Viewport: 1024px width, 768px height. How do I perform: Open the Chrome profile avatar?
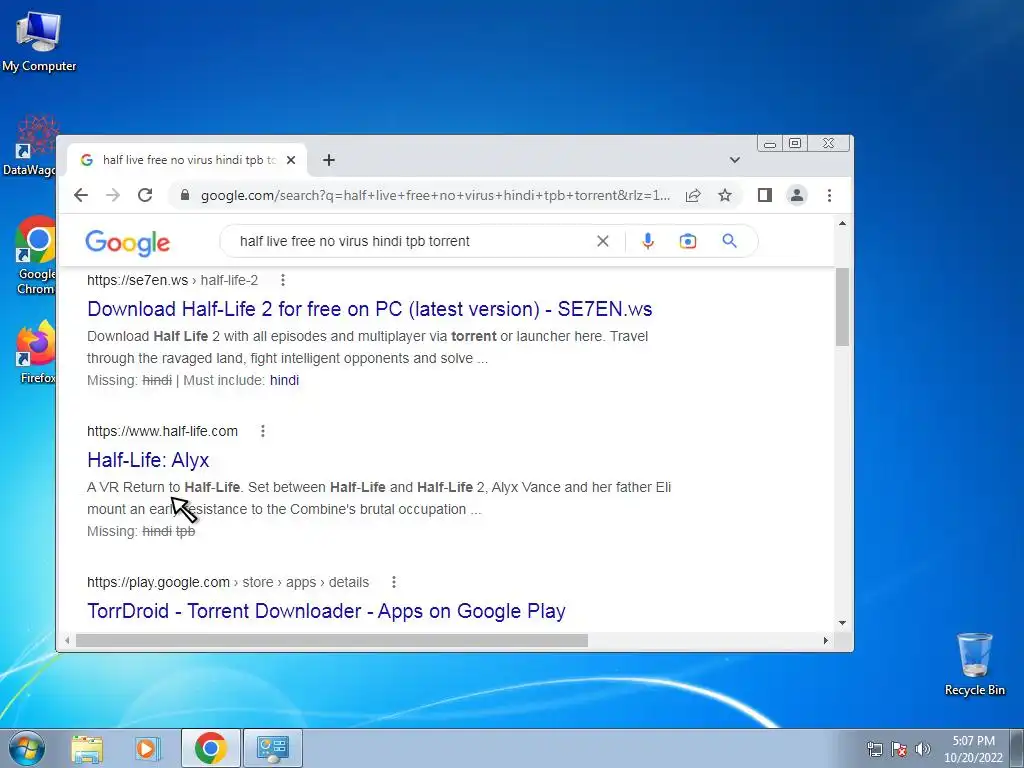click(x=797, y=195)
